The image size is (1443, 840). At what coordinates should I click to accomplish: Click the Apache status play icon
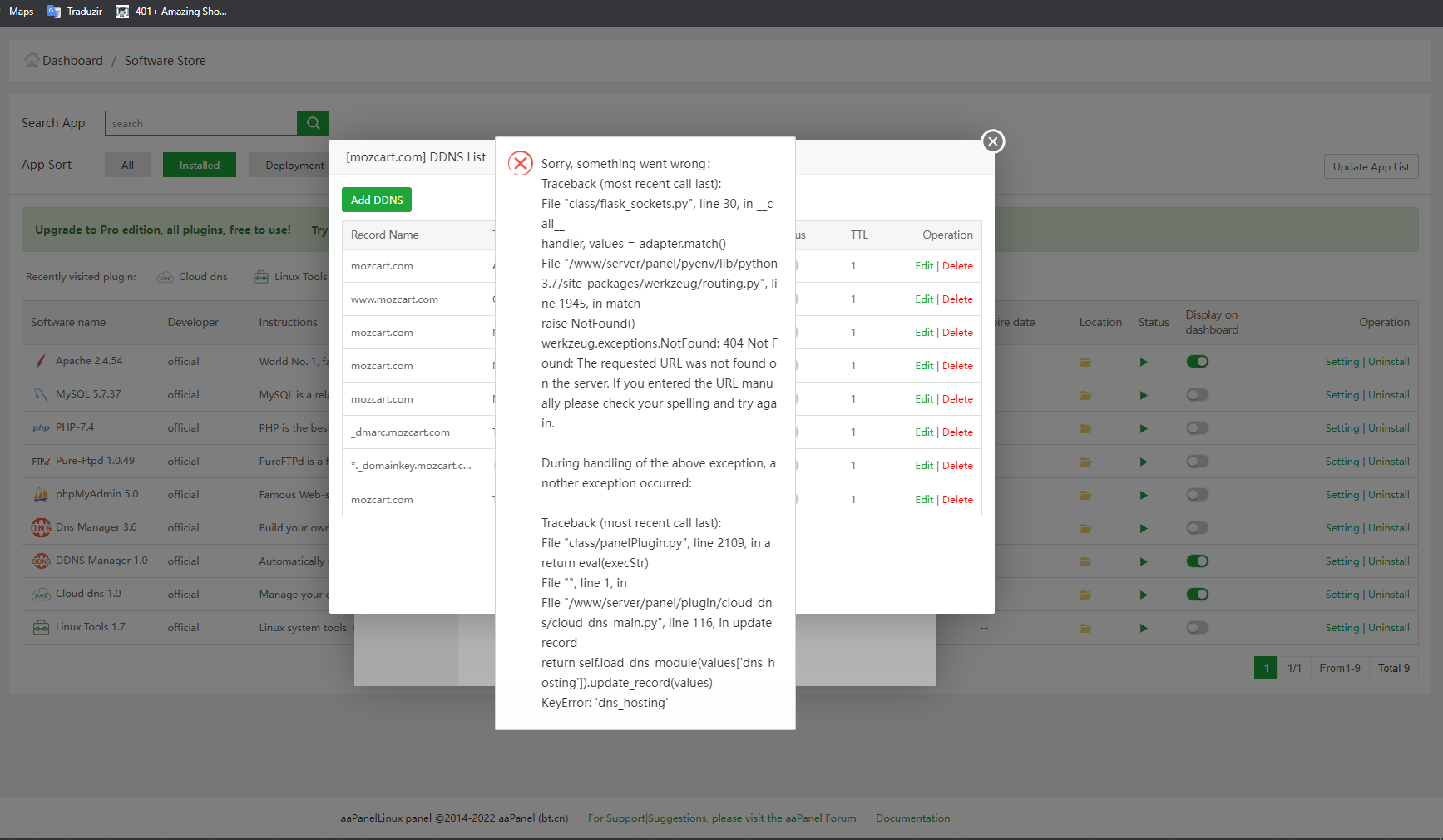pyautogui.click(x=1144, y=362)
